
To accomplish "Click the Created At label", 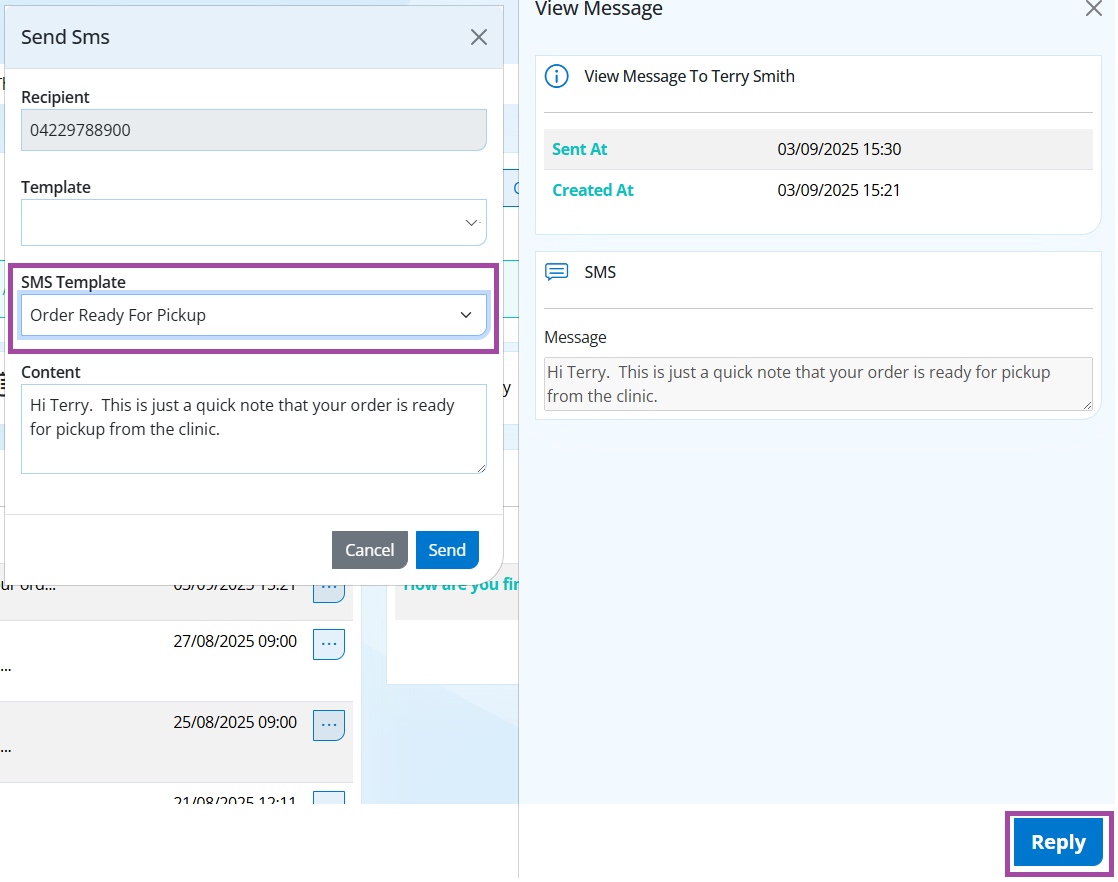I will [x=593, y=190].
